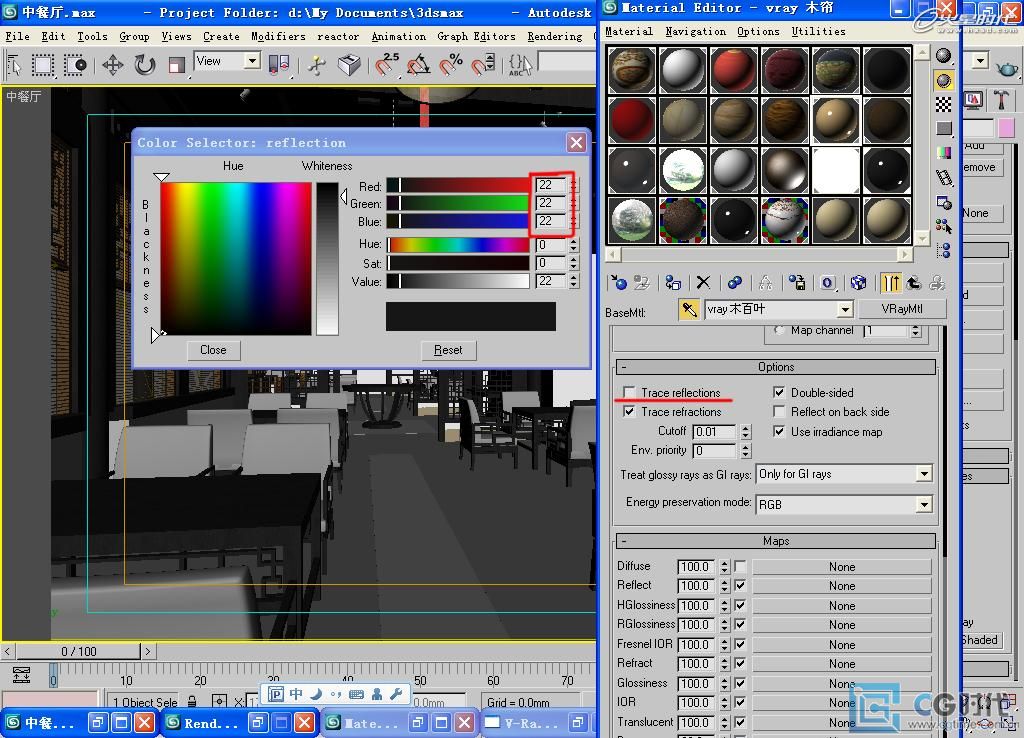Image resolution: width=1024 pixels, height=738 pixels.
Task: Pick material from object with eyedropper
Action: click(x=690, y=310)
